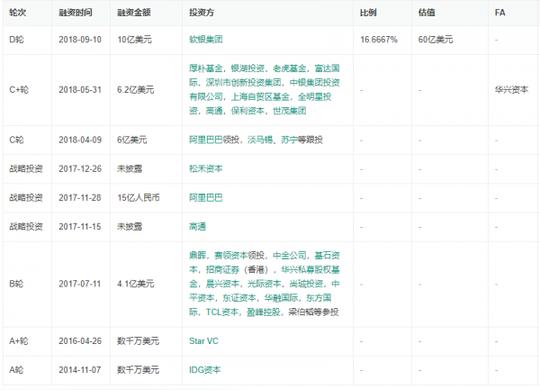Image resolution: width=540 pixels, height=390 pixels.
Task: Click the date 2017-11-15
Action: pos(80,226)
